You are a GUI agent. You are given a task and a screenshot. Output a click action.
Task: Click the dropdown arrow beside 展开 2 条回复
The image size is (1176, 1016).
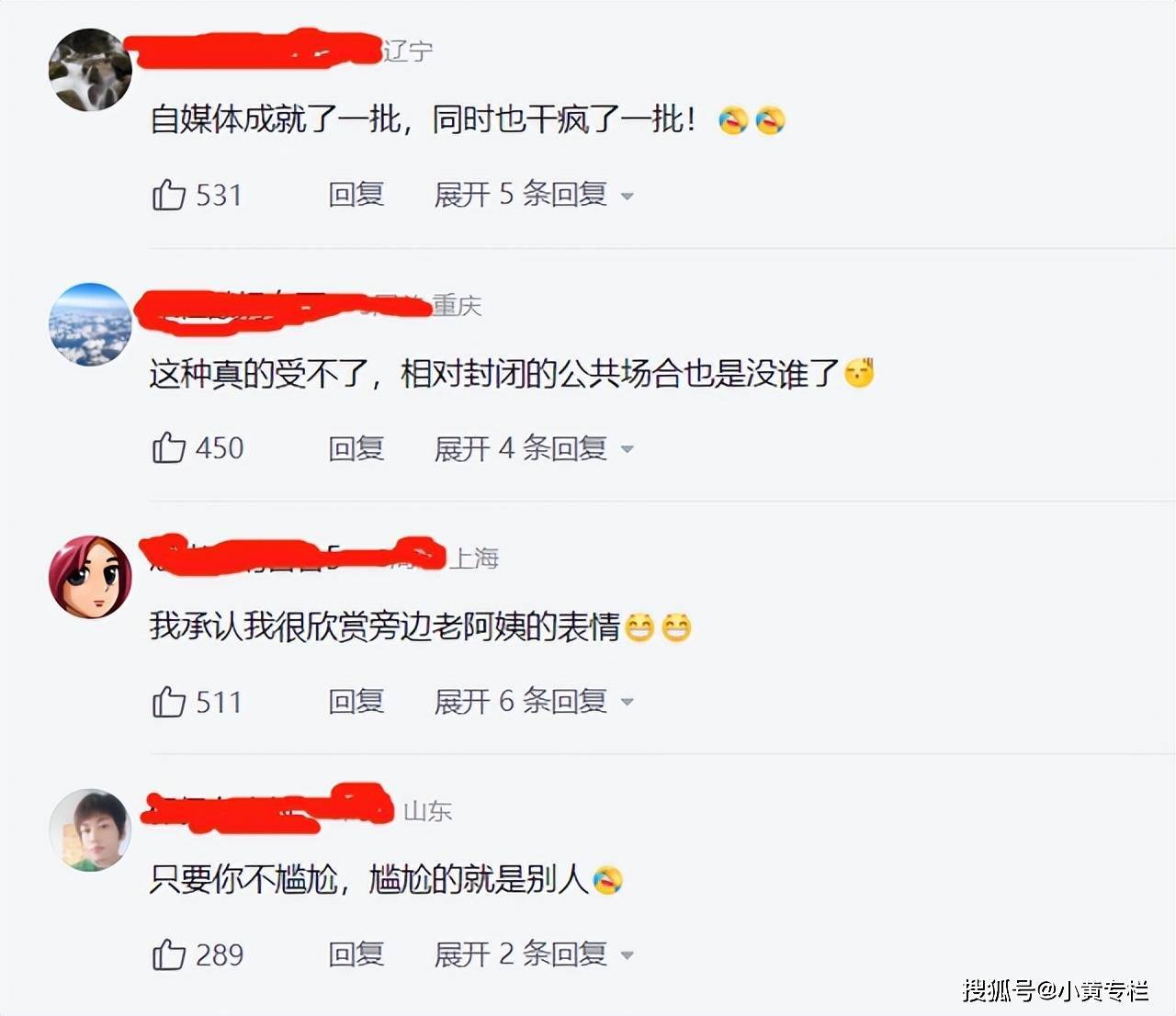click(628, 956)
